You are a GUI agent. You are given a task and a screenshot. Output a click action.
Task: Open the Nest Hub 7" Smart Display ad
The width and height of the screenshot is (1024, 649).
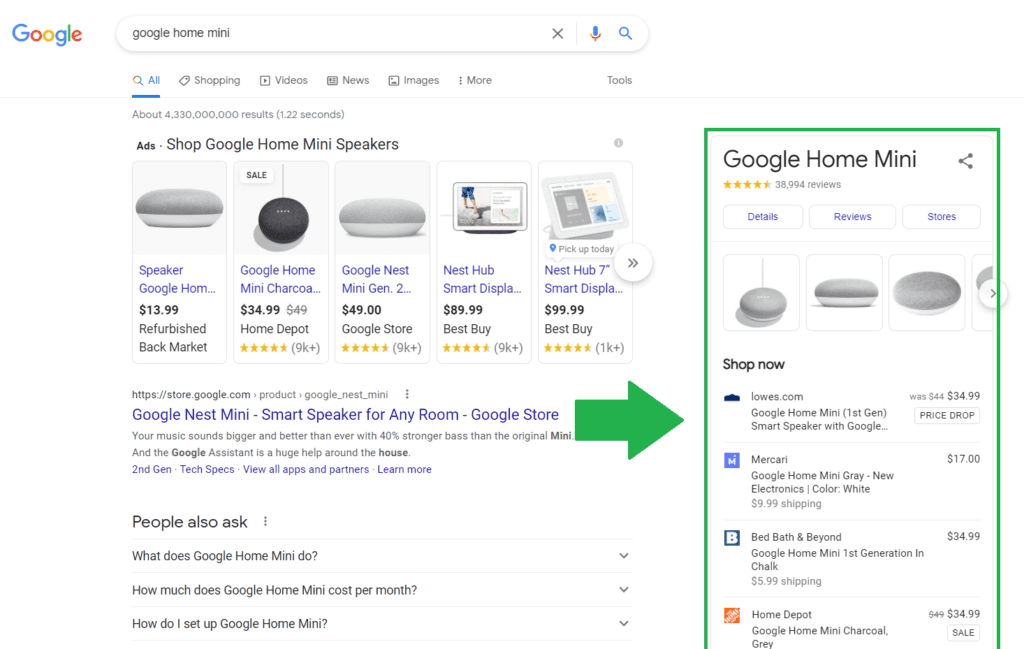coord(584,279)
